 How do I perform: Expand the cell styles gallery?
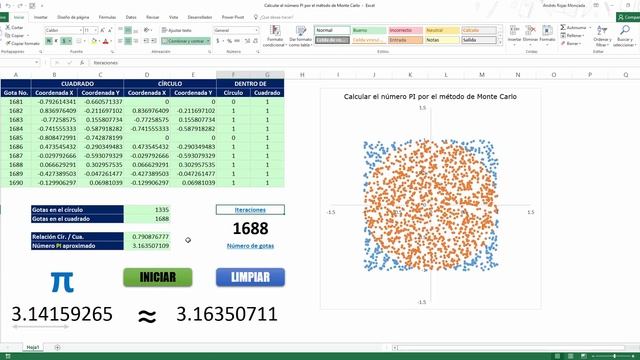500,42
